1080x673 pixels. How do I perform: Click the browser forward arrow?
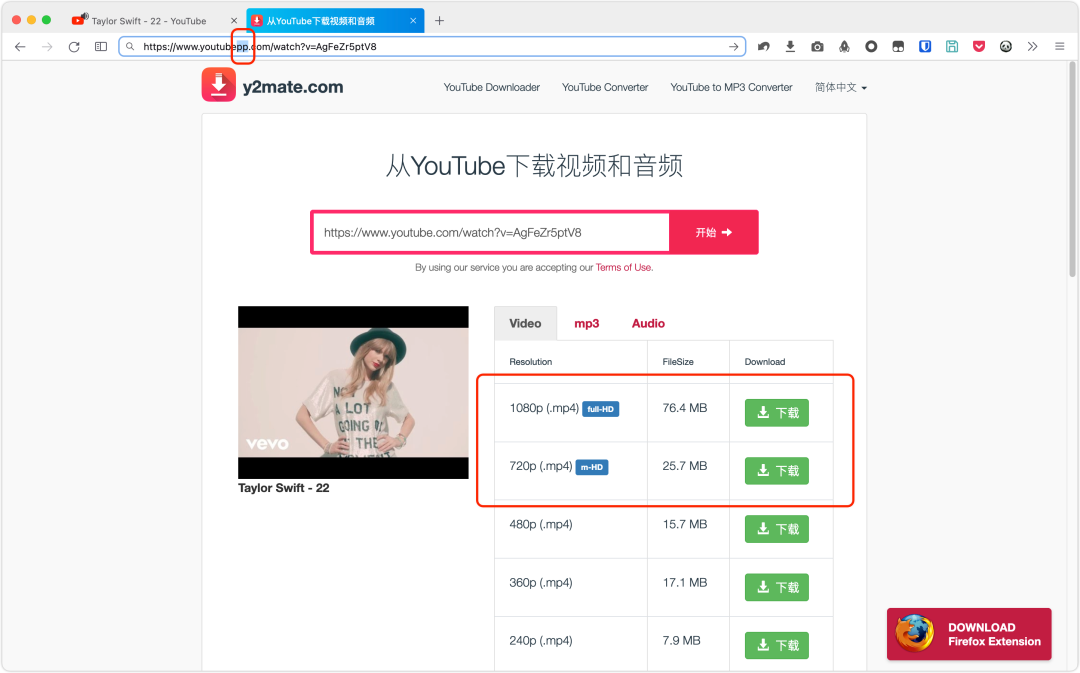(47, 47)
